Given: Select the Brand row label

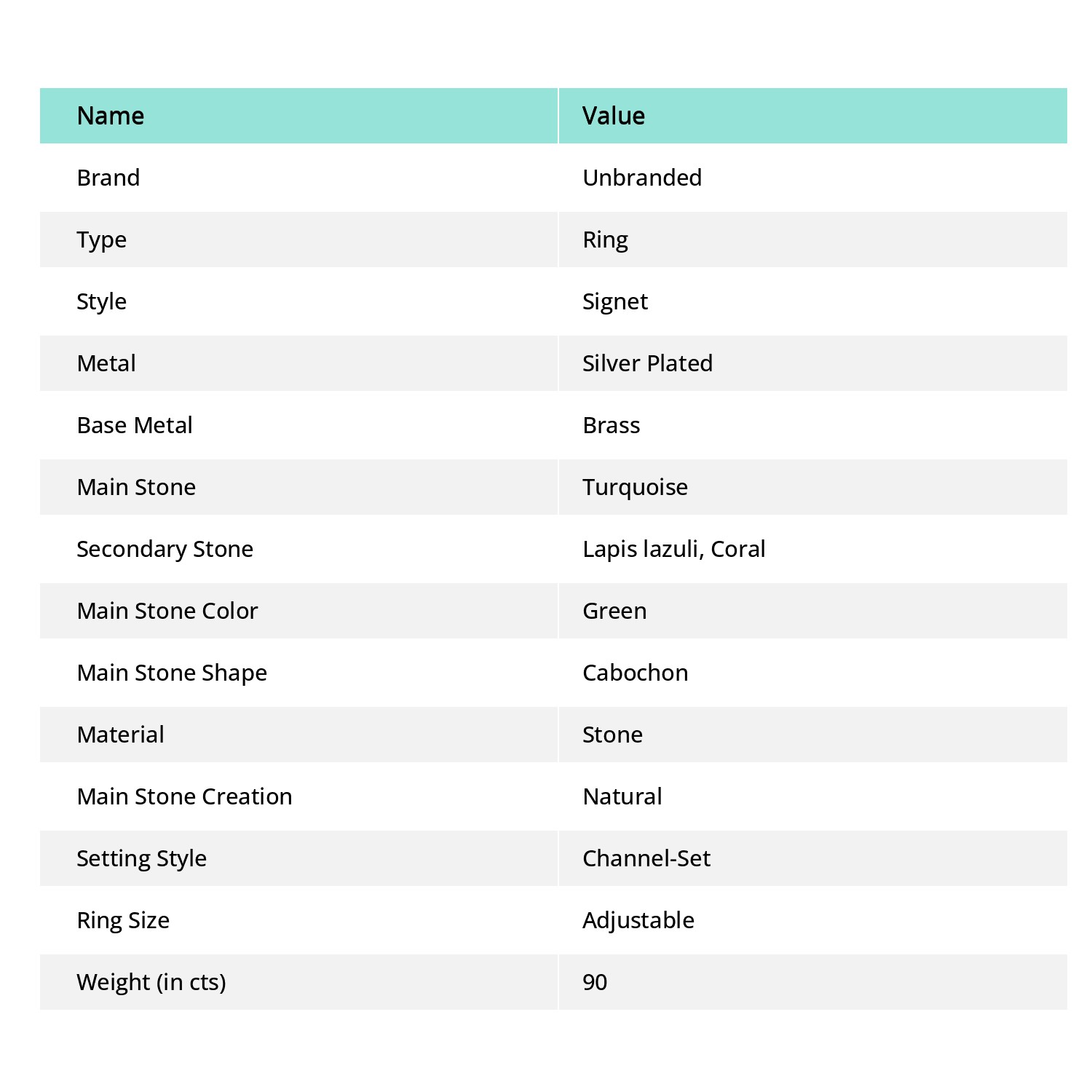Looking at the screenshot, I should (108, 178).
